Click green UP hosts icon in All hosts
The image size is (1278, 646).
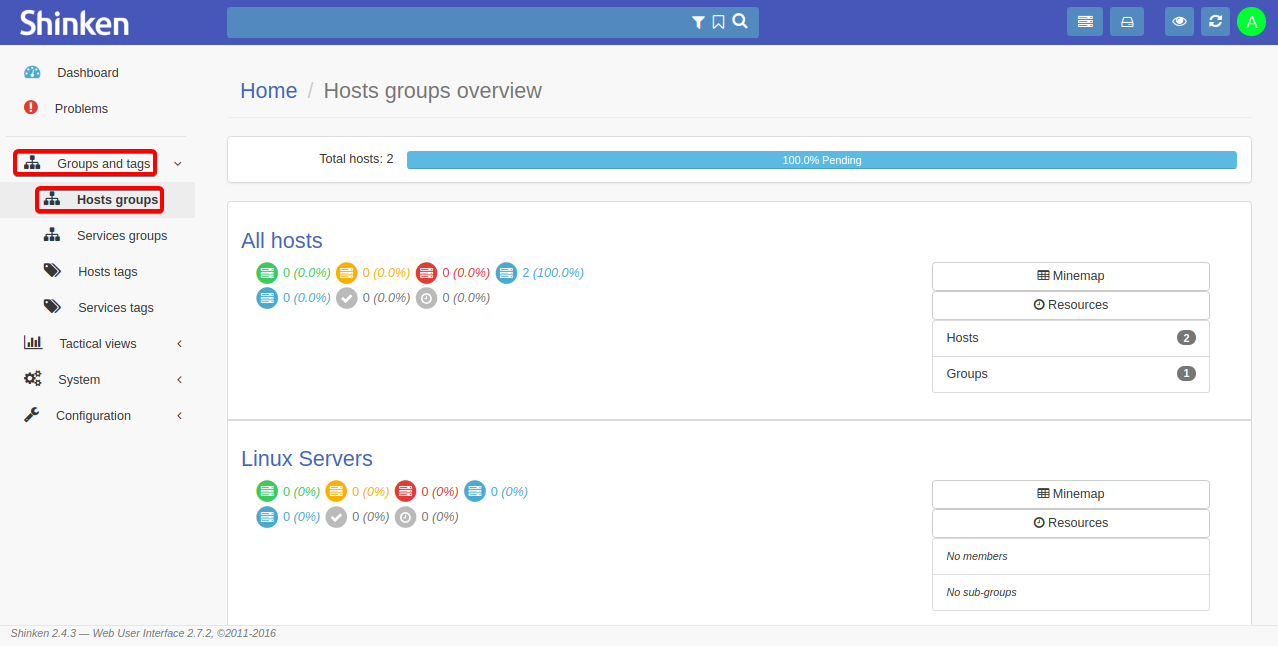tap(267, 273)
